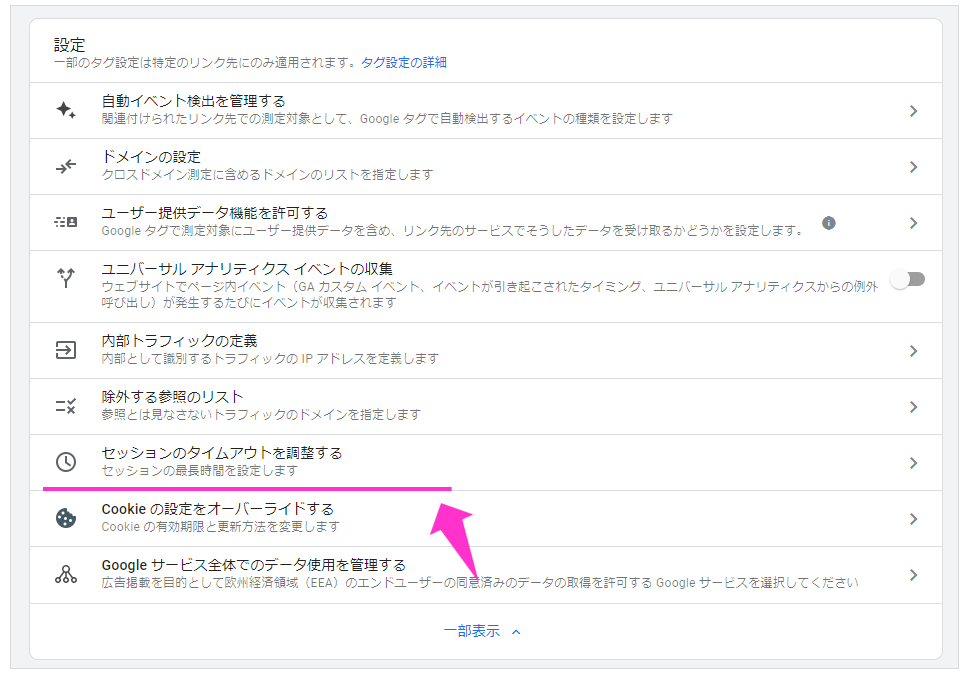Select セッションのタイムアウトを調整する title
The width and height of the screenshot is (967, 678).
(222, 453)
